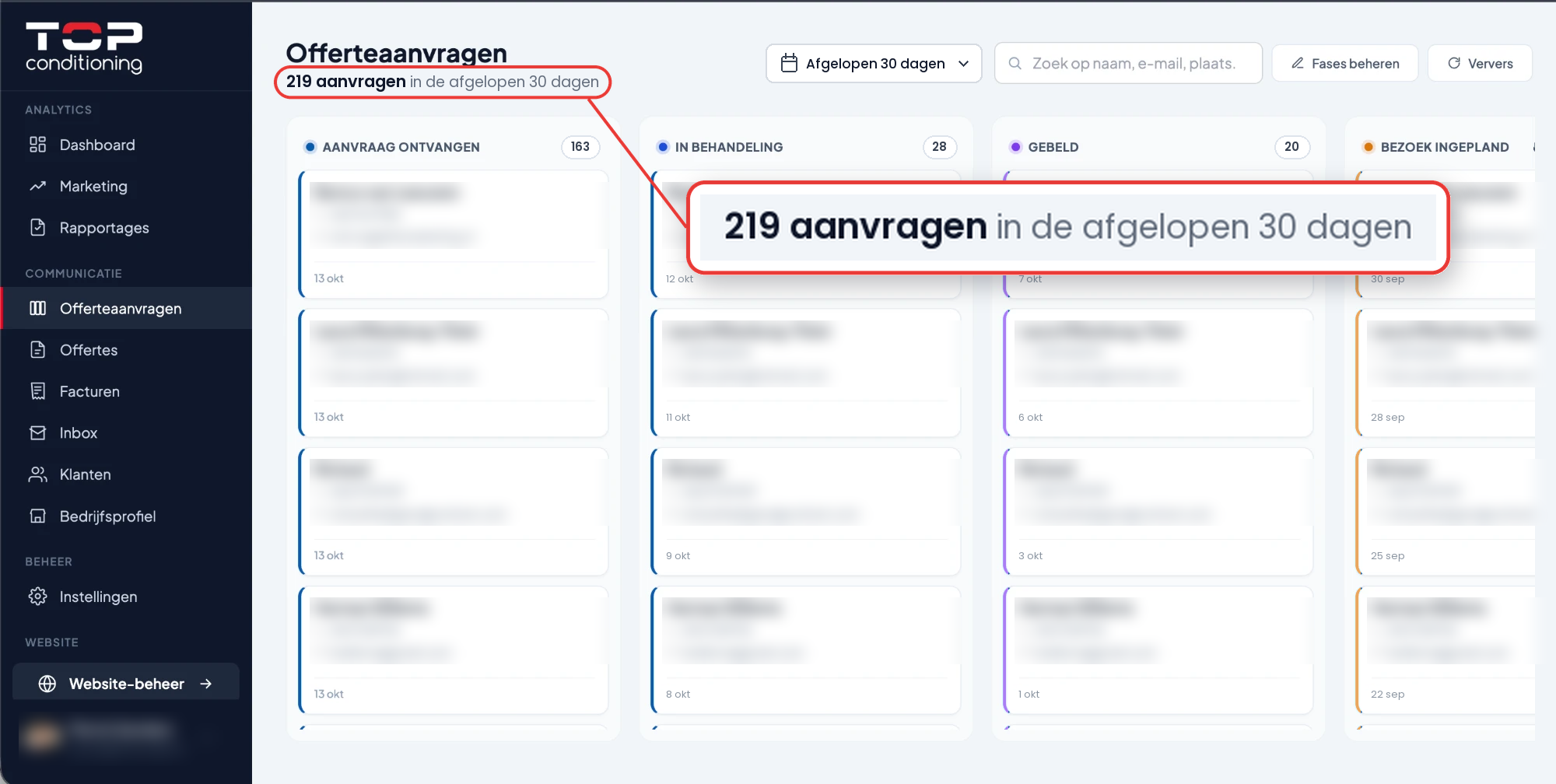Viewport: 1556px width, 784px height.
Task: Click the pencil icon on Fases beheren
Action: pyautogui.click(x=1298, y=63)
